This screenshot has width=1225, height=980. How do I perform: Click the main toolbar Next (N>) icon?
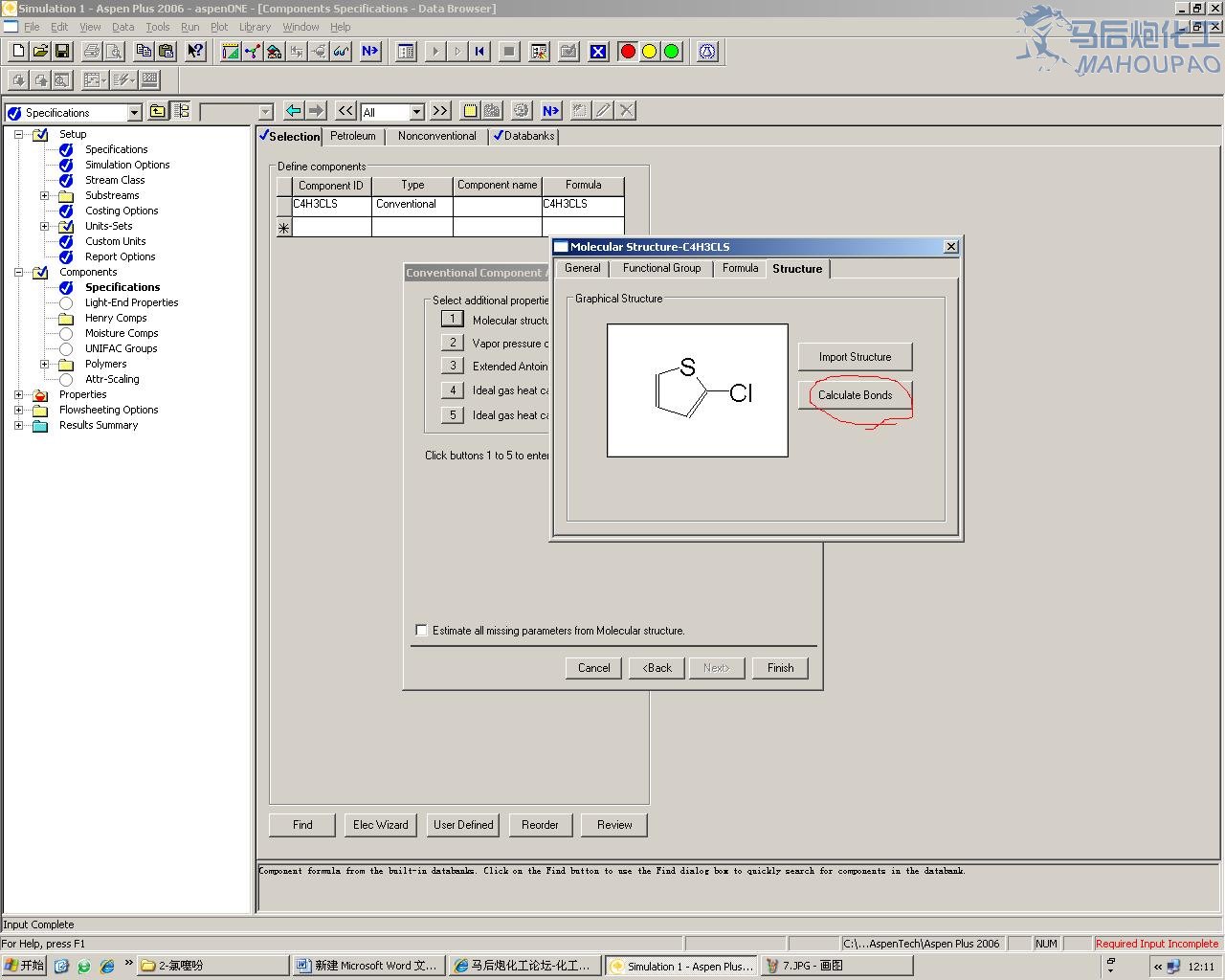[370, 52]
